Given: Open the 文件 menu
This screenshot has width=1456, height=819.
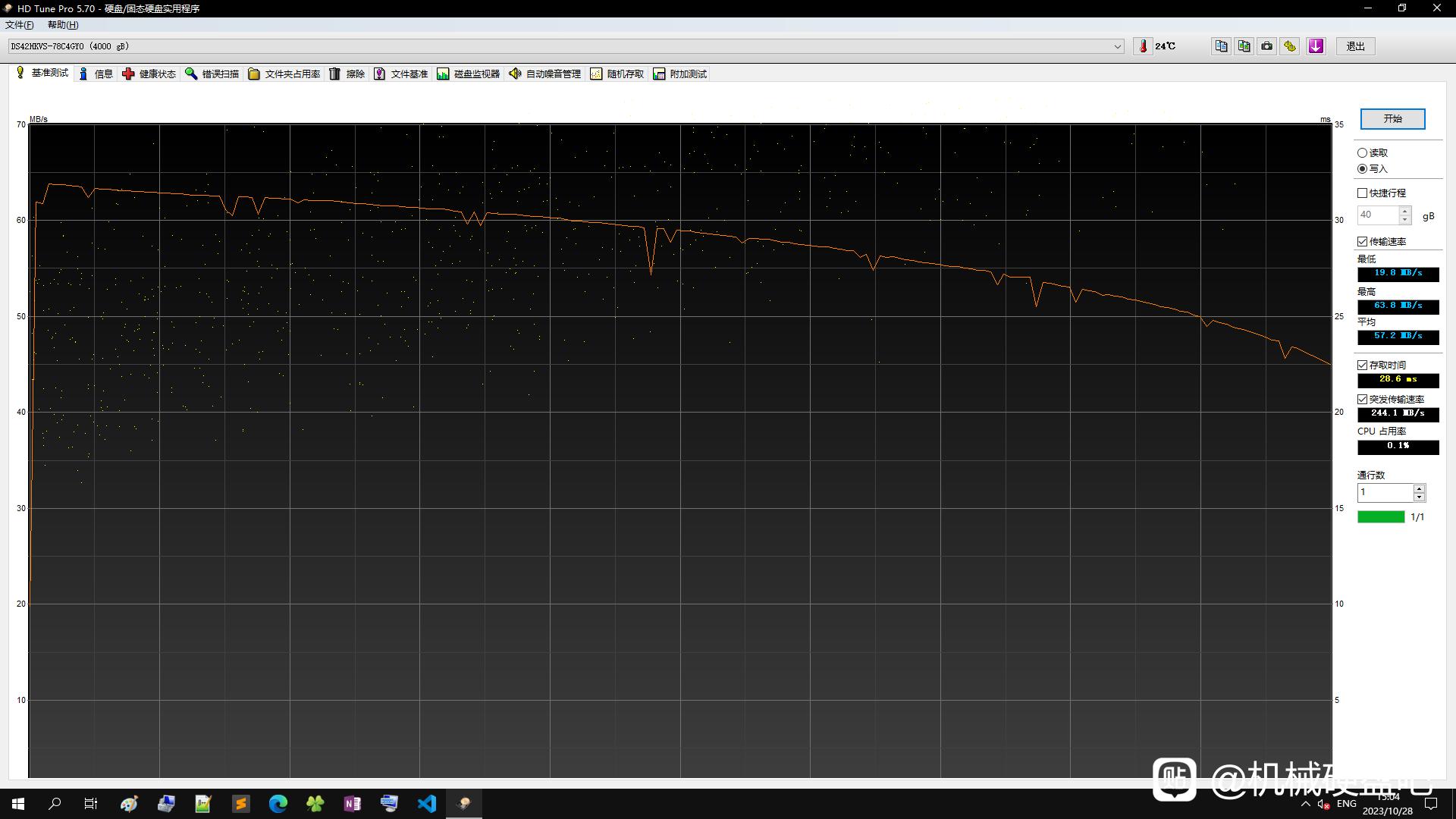Looking at the screenshot, I should [x=20, y=25].
